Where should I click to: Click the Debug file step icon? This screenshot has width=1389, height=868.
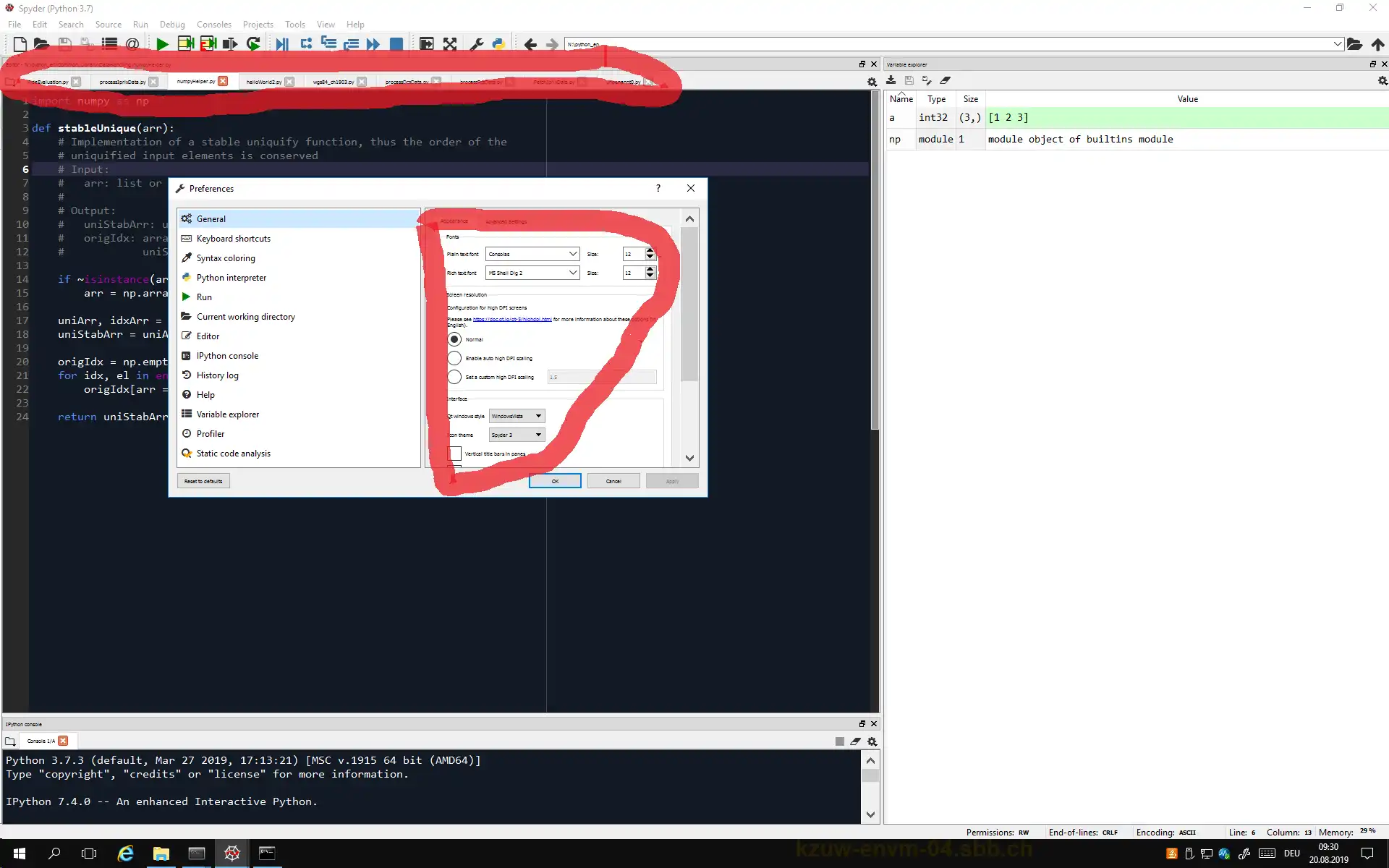(x=282, y=44)
